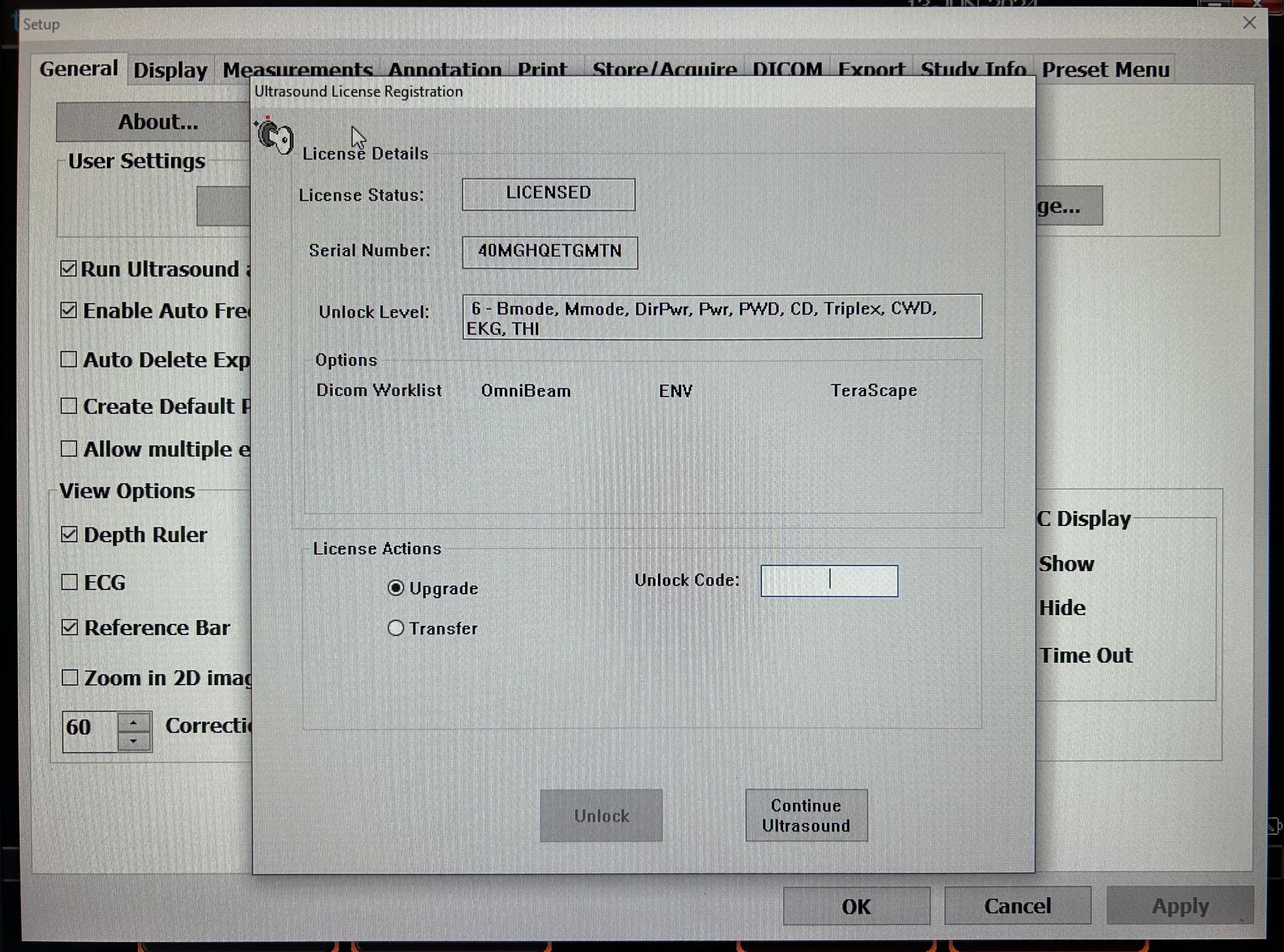Viewport: 1284px width, 952px height.
Task: Toggle the Depth Ruler checkbox
Action: pos(70,534)
